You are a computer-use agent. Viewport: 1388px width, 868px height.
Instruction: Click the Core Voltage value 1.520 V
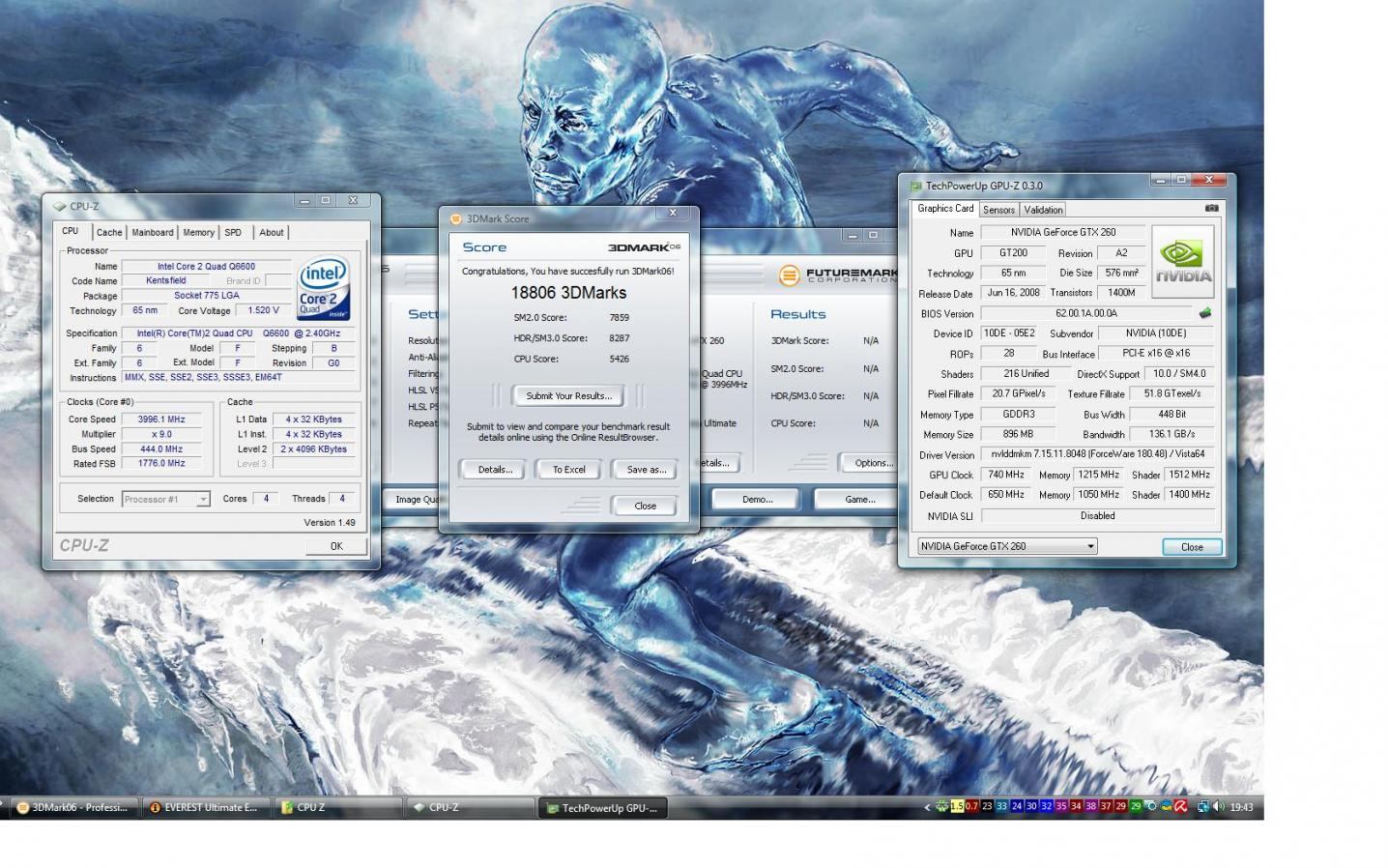[x=263, y=311]
